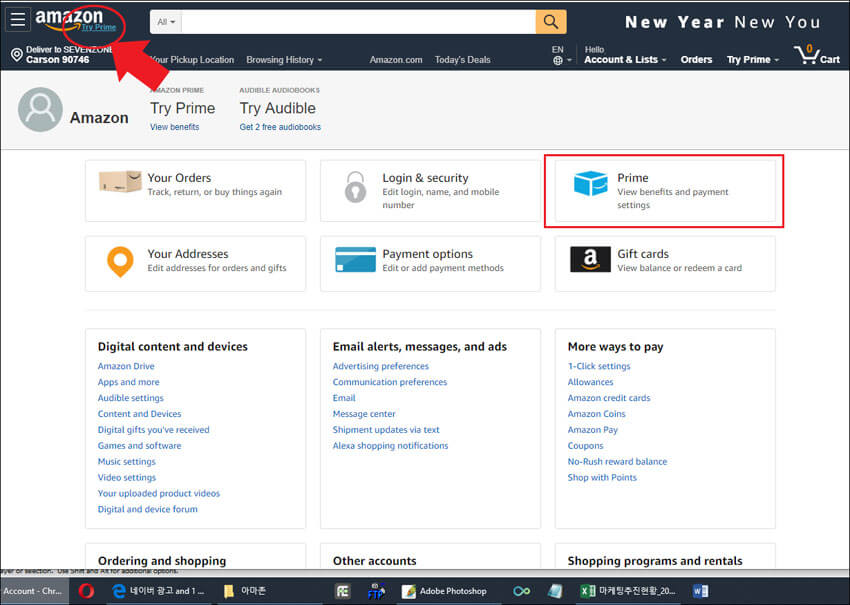Click the Your Orders box icon
Screen dimensions: 850x605
coord(120,181)
